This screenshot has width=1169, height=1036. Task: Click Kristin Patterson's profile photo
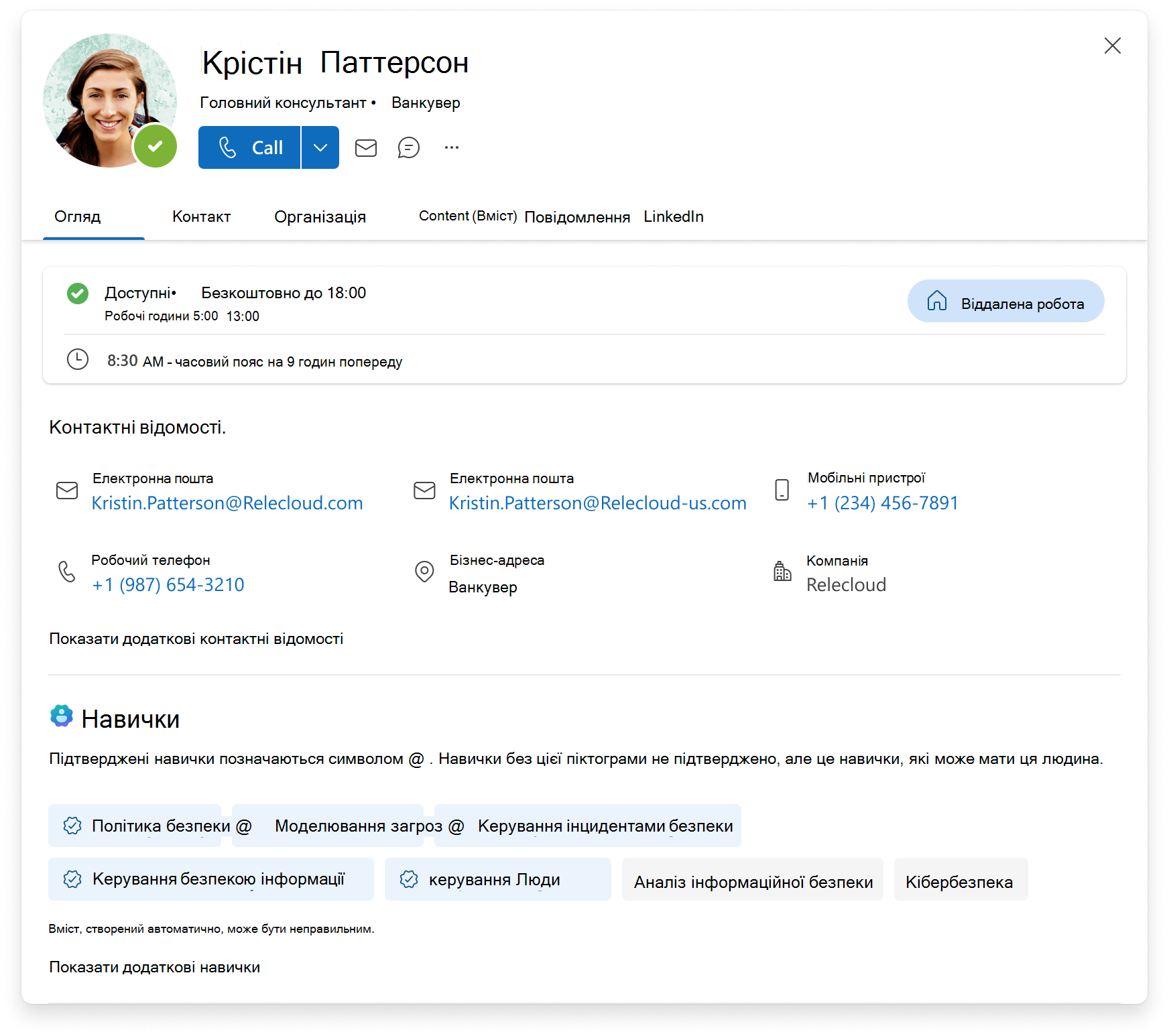(110, 101)
